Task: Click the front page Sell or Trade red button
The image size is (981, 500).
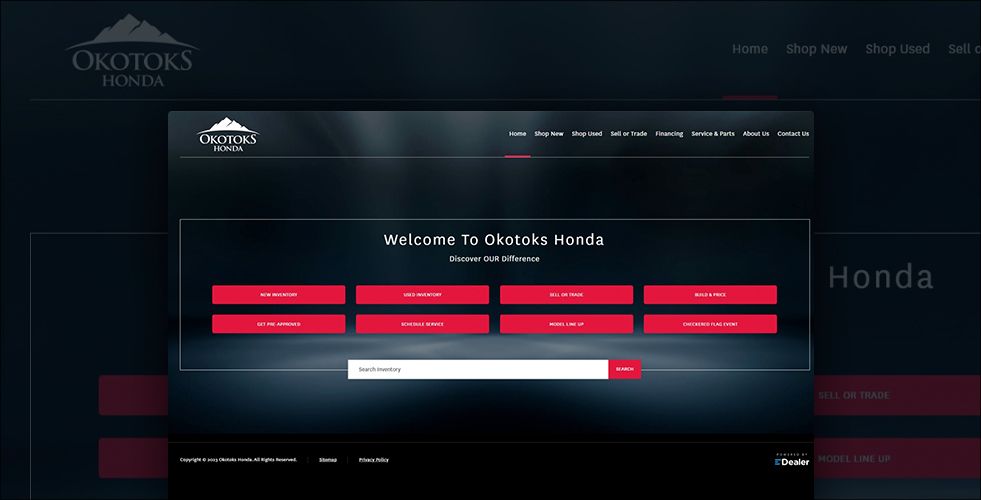Action: (566, 295)
